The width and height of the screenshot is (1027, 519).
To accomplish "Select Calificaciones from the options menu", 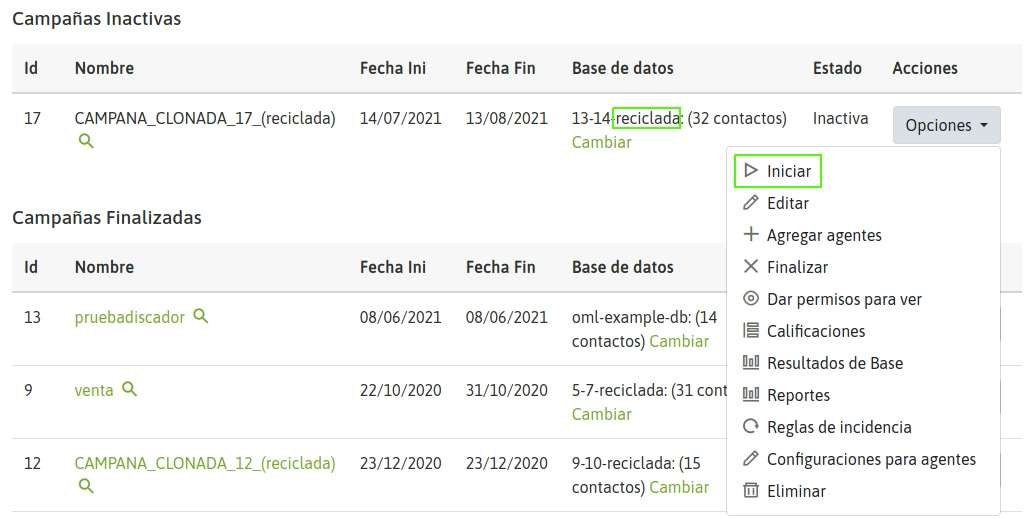I will [x=816, y=332].
